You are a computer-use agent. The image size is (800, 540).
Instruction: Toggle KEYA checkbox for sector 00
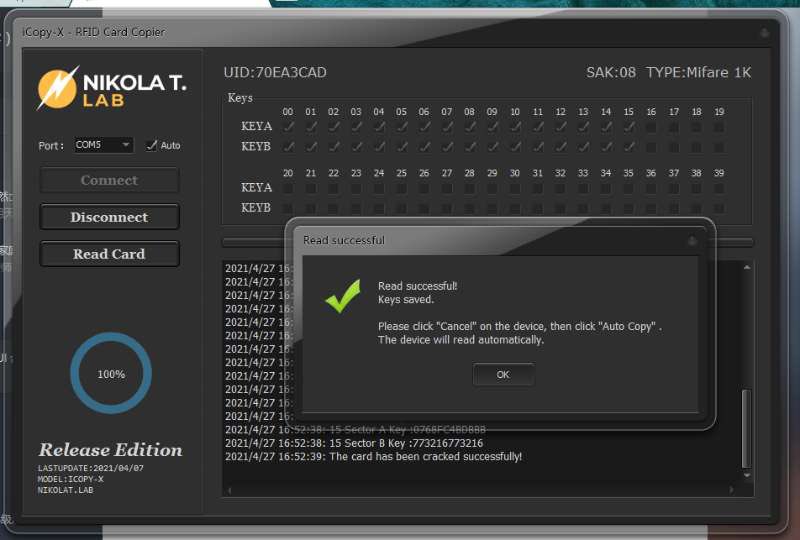pos(288,127)
